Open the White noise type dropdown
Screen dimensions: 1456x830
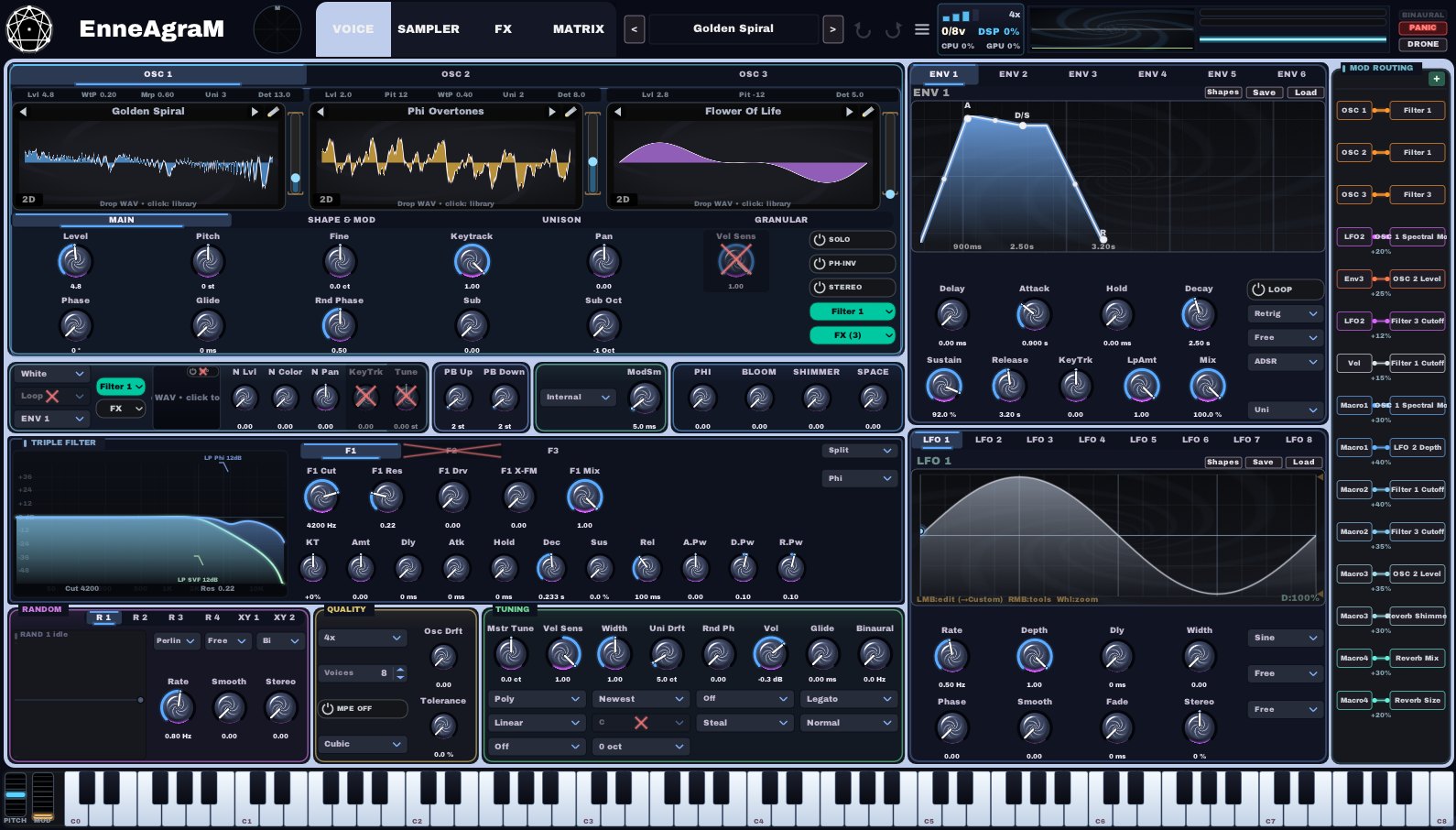pyautogui.click(x=51, y=374)
